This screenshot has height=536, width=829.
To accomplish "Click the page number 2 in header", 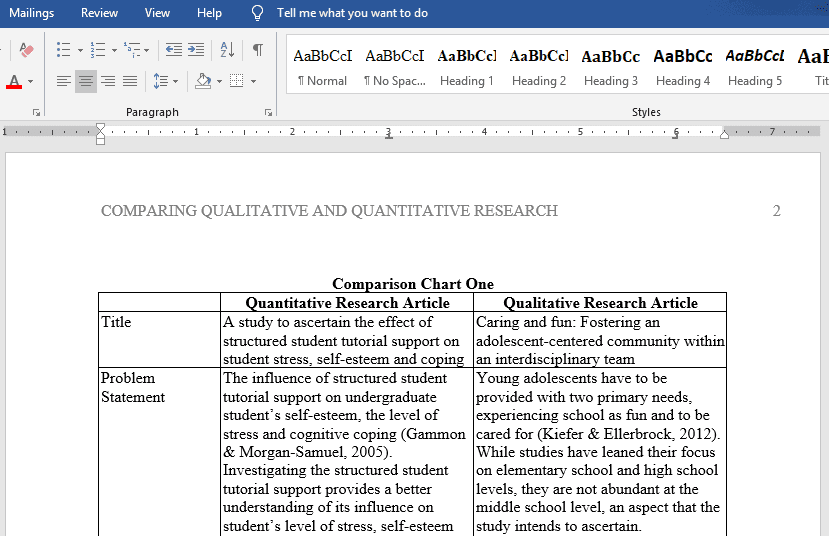I will [776, 211].
